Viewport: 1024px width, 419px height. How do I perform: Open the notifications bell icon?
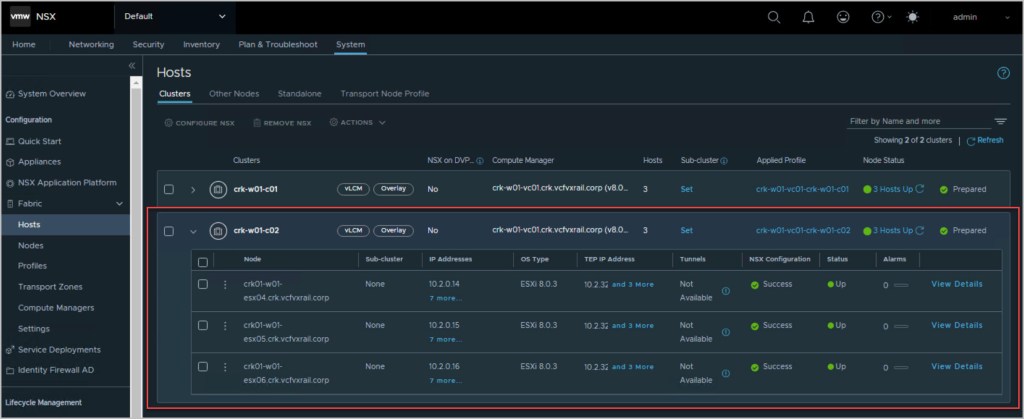click(x=809, y=17)
